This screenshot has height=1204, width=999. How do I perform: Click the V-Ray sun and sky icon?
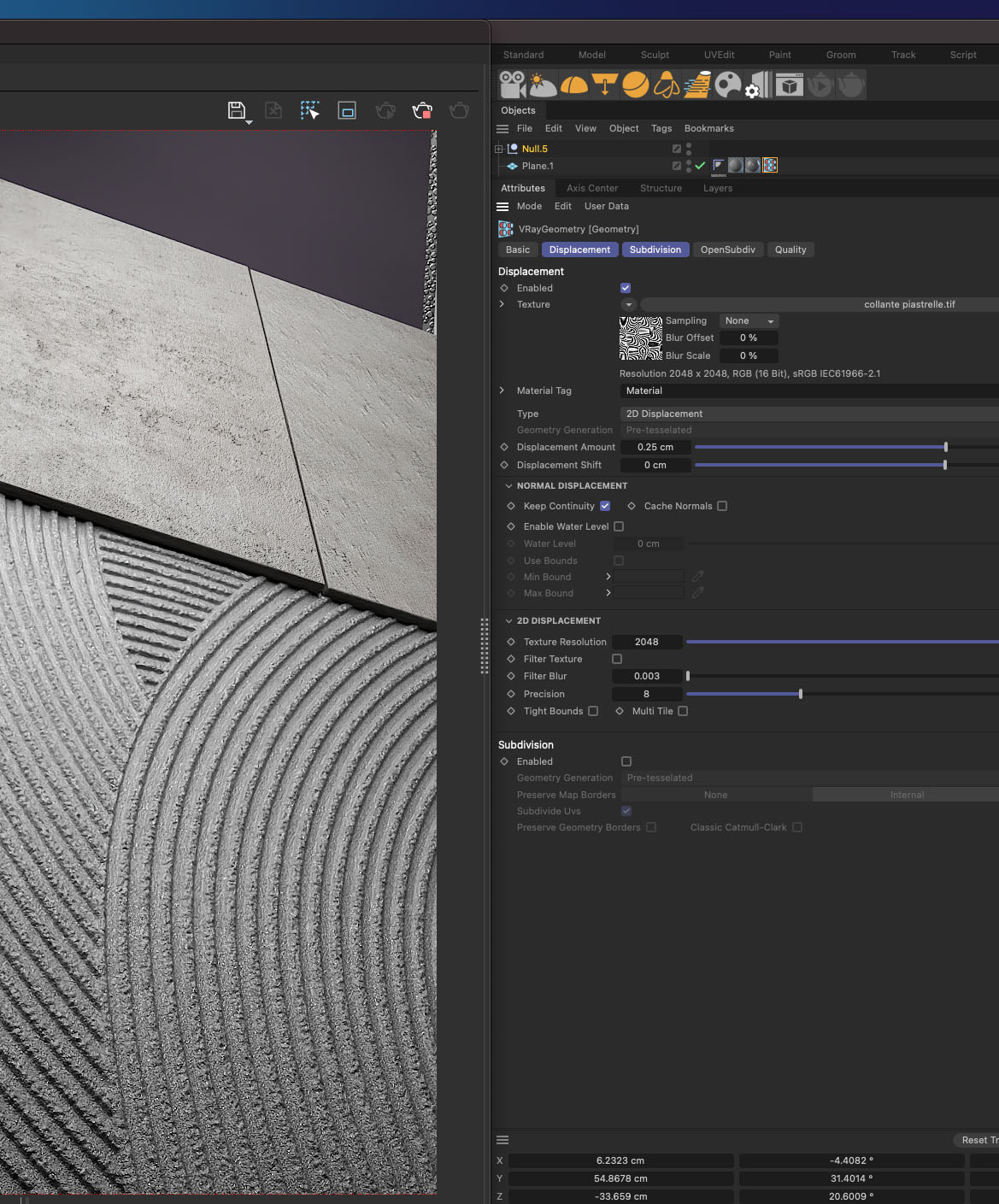click(543, 85)
